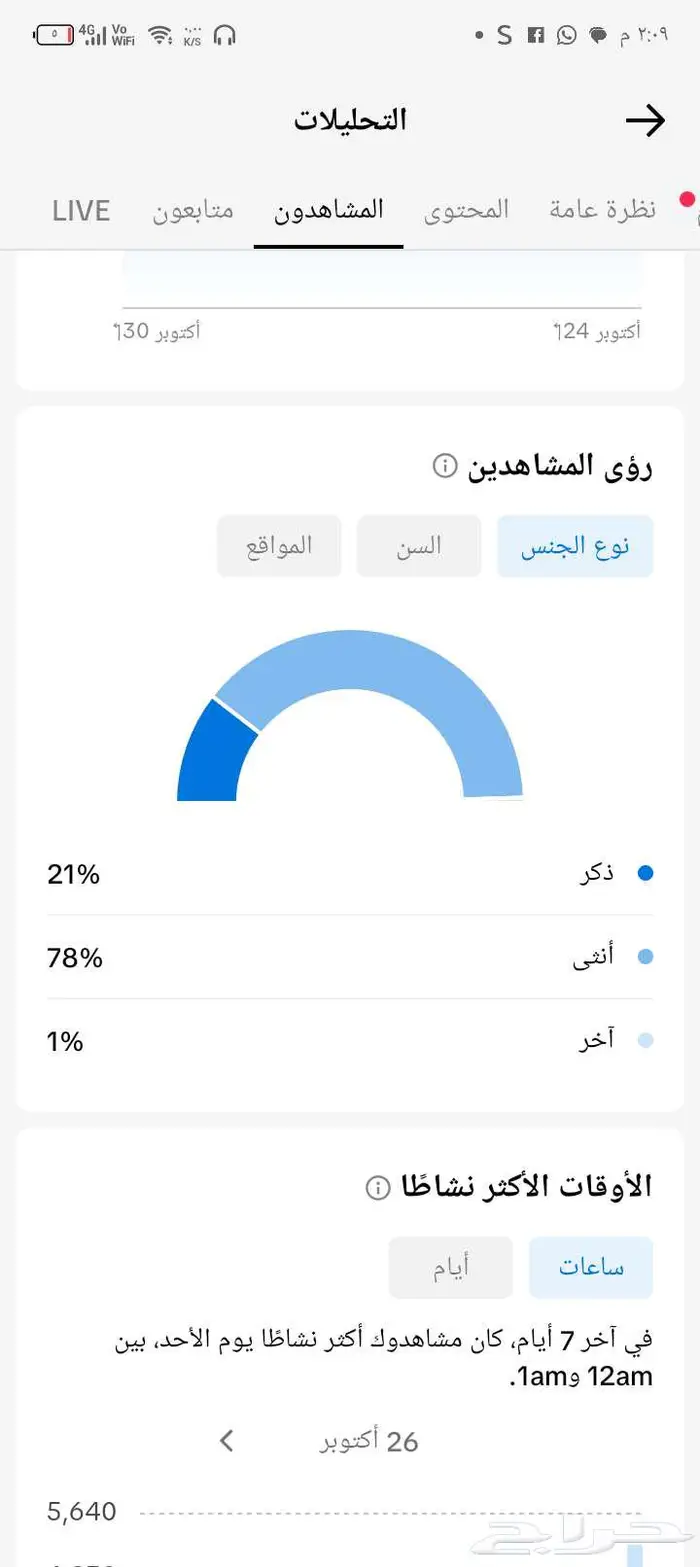Select the نوع الجنس filter chip

[x=575, y=545]
